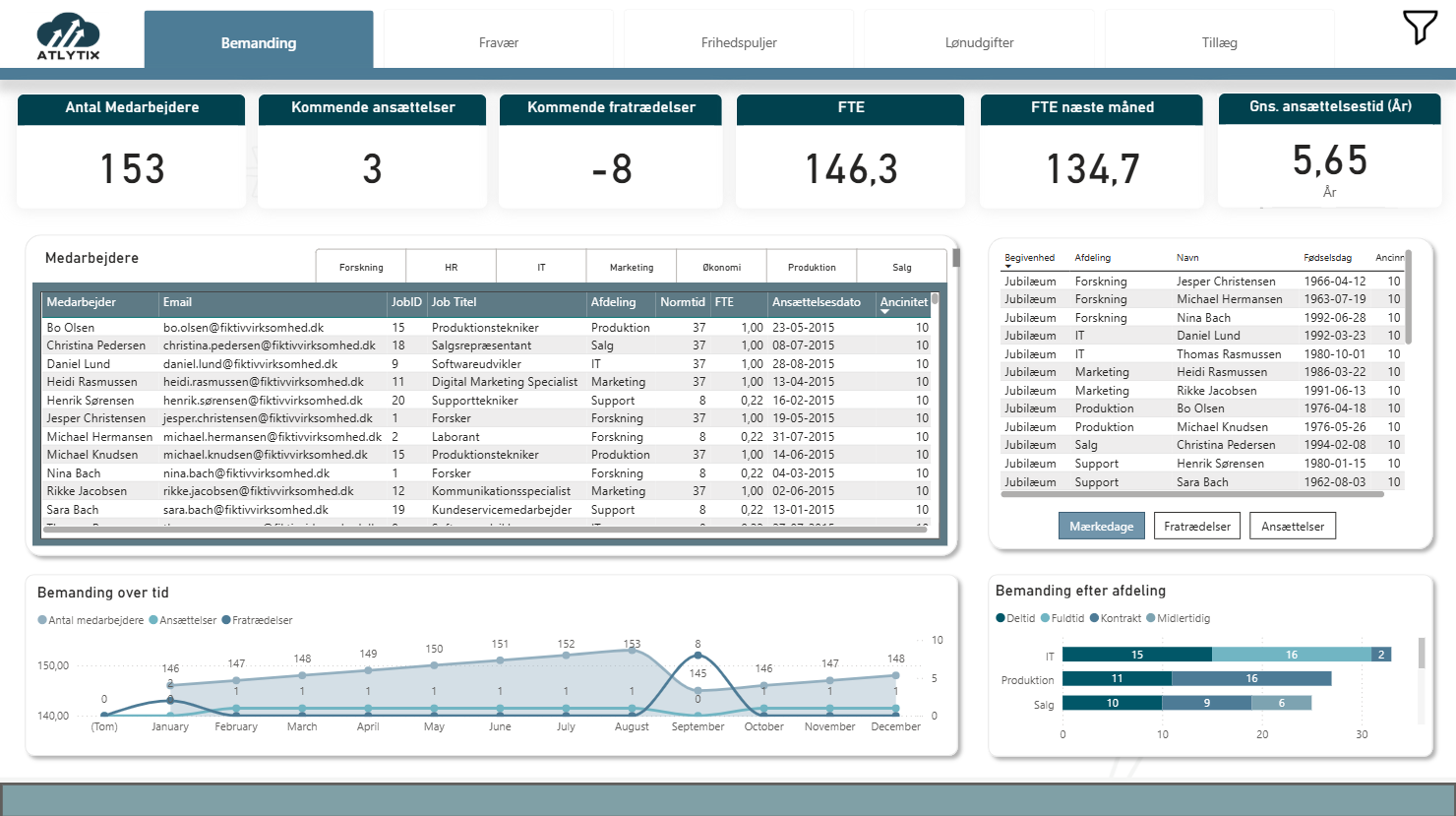
Task: Click the Fuldtid legend marker
Action: 1046,618
